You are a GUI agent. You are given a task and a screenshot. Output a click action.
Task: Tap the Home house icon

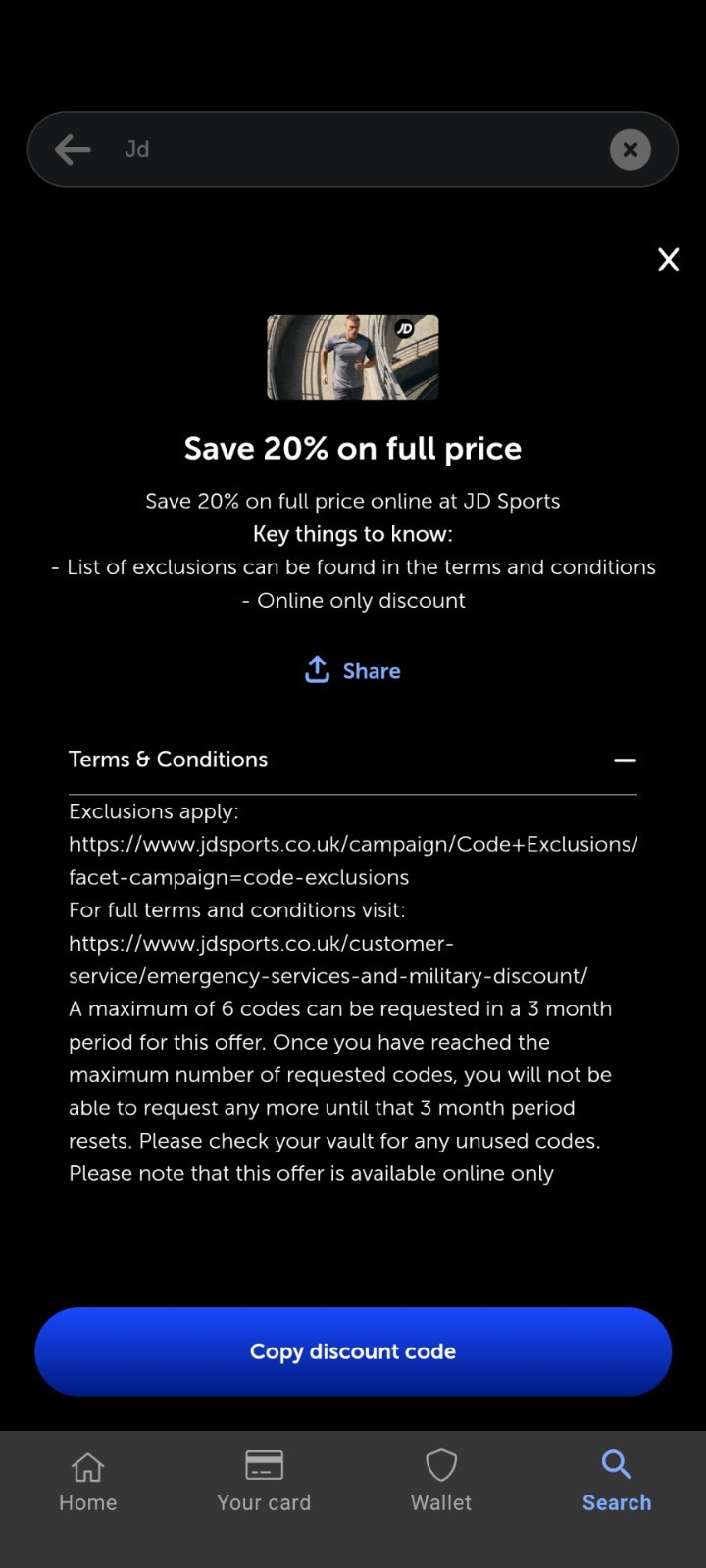(x=87, y=1464)
